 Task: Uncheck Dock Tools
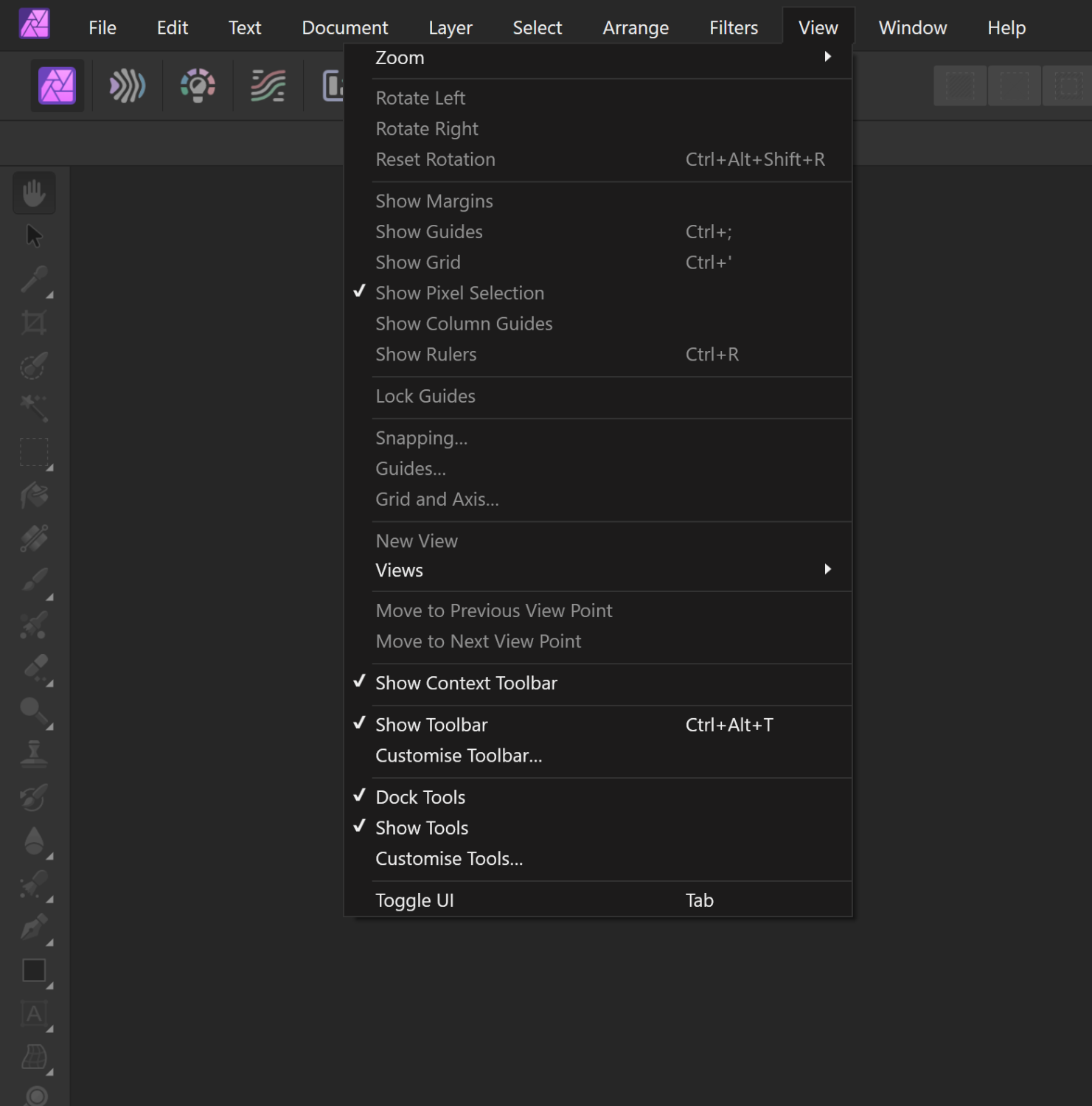[x=420, y=796]
